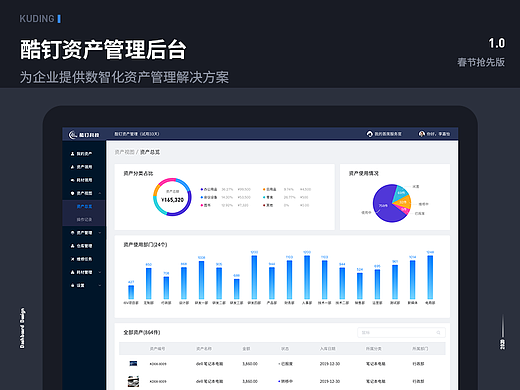Select the highlighted 资产总览 submenu item
The height and width of the screenshot is (390, 520).
84,206
